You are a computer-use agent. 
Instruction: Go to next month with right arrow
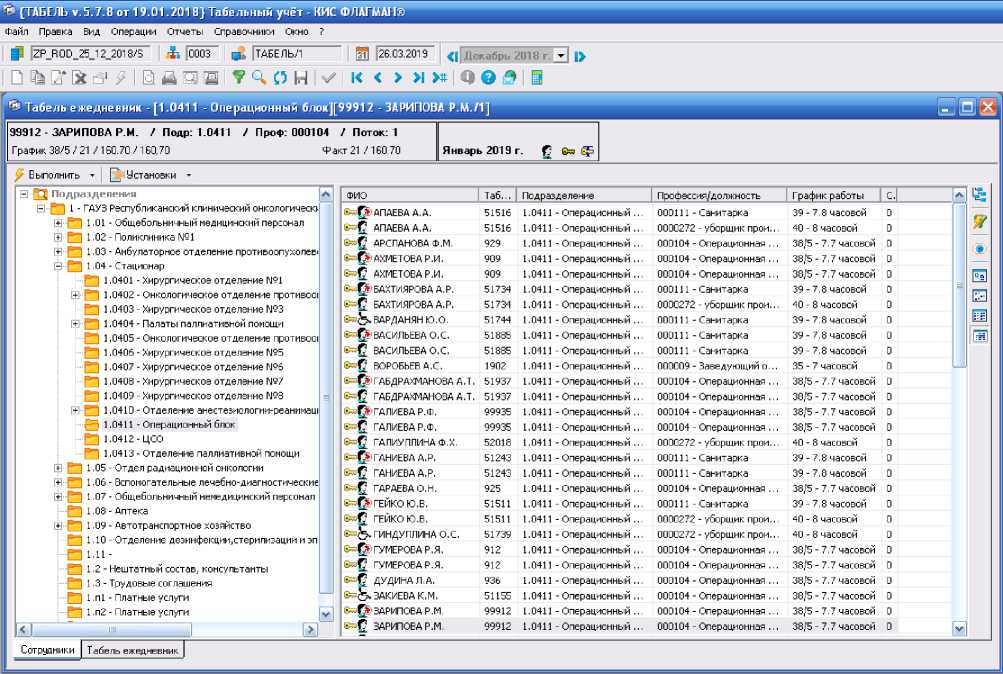[x=581, y=55]
